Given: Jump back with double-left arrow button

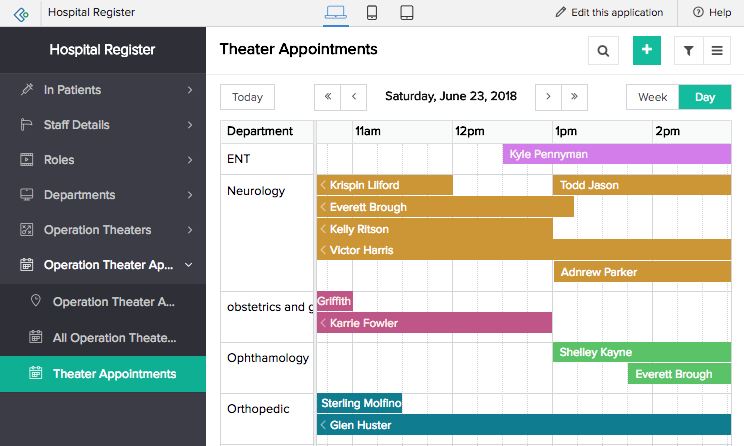Looking at the screenshot, I should 327,97.
